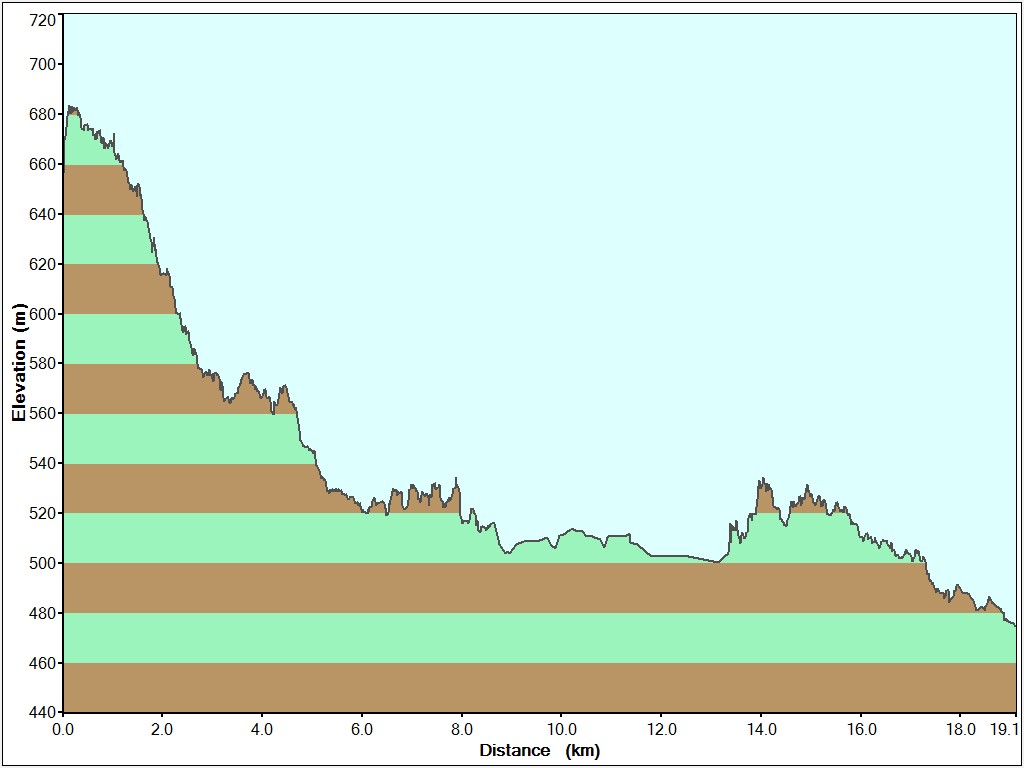Select the Elevation (m) axis title
This screenshot has width=1024, height=768.
[x=19, y=362]
